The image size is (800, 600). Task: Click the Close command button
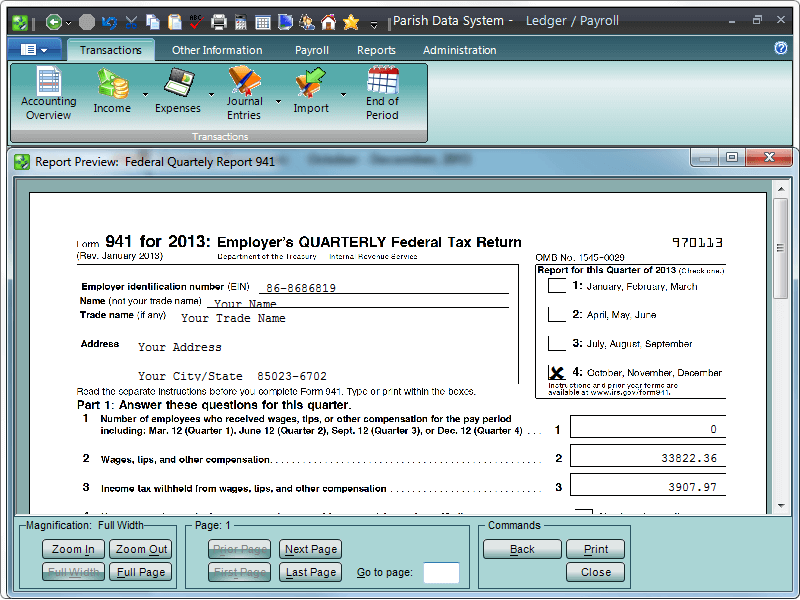[595, 572]
